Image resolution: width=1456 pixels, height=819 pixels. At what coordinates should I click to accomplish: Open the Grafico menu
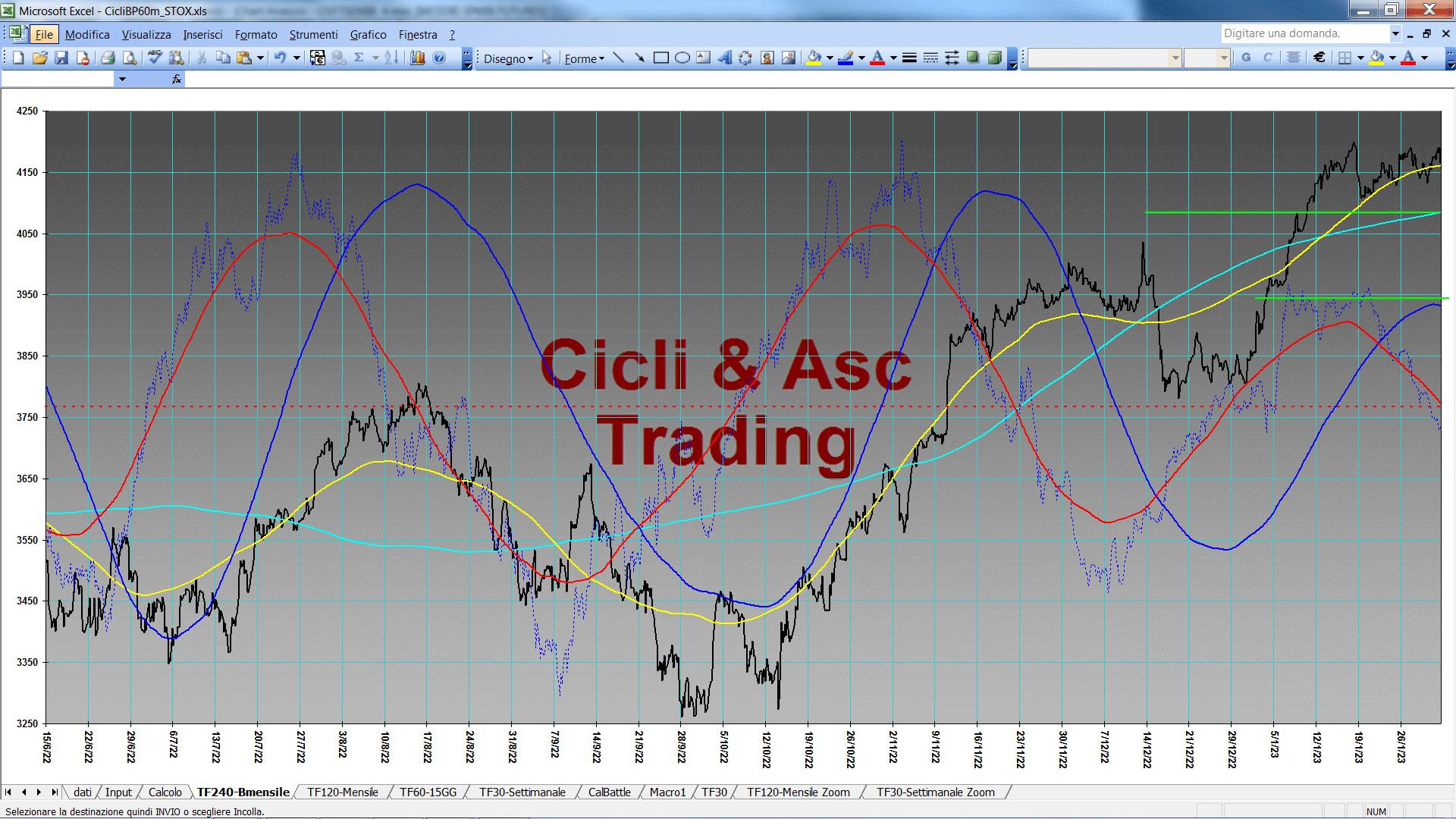368,35
